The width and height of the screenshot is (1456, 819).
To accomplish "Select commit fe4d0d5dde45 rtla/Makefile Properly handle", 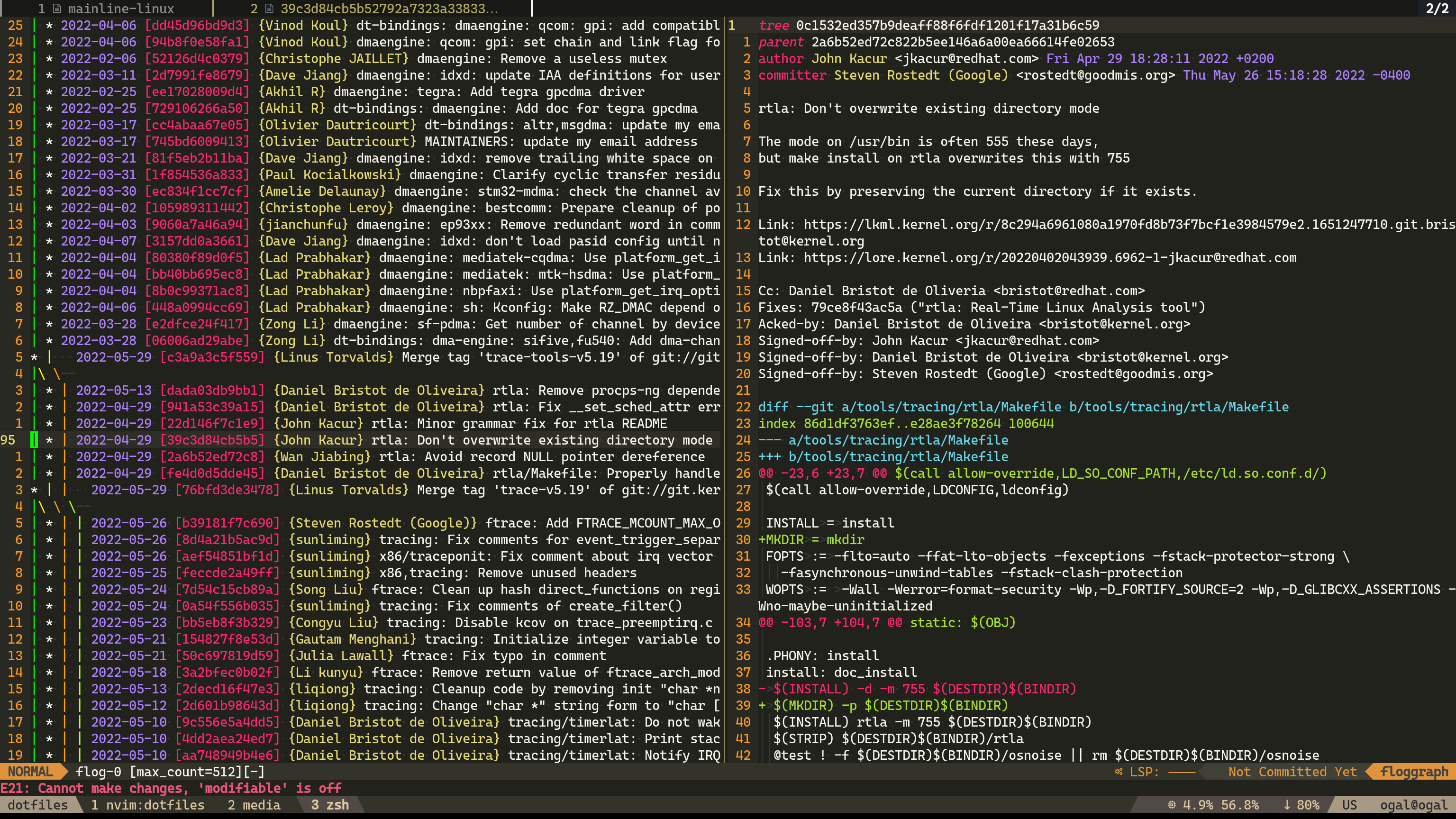I will coord(377,473).
